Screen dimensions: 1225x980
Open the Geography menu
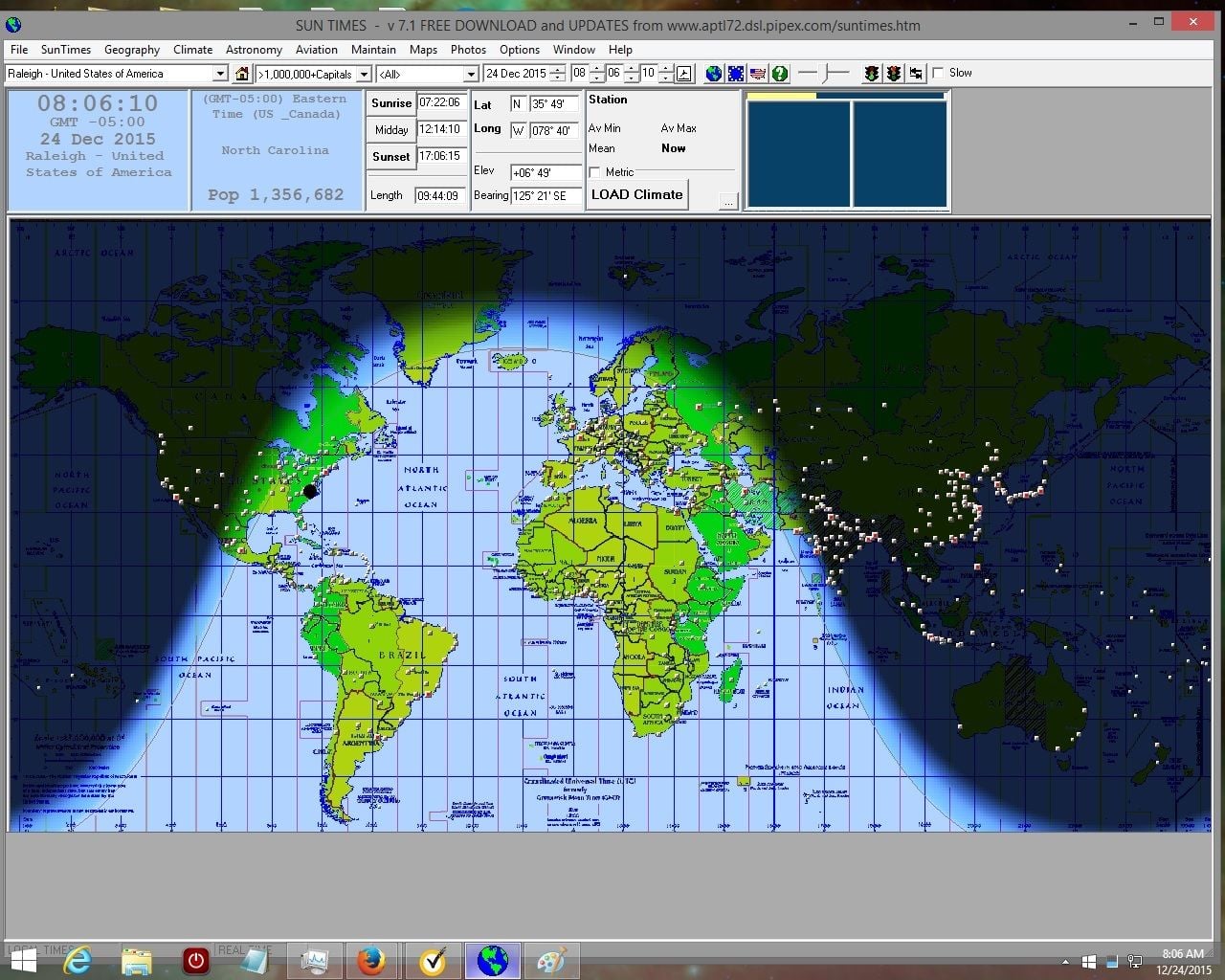pyautogui.click(x=132, y=50)
